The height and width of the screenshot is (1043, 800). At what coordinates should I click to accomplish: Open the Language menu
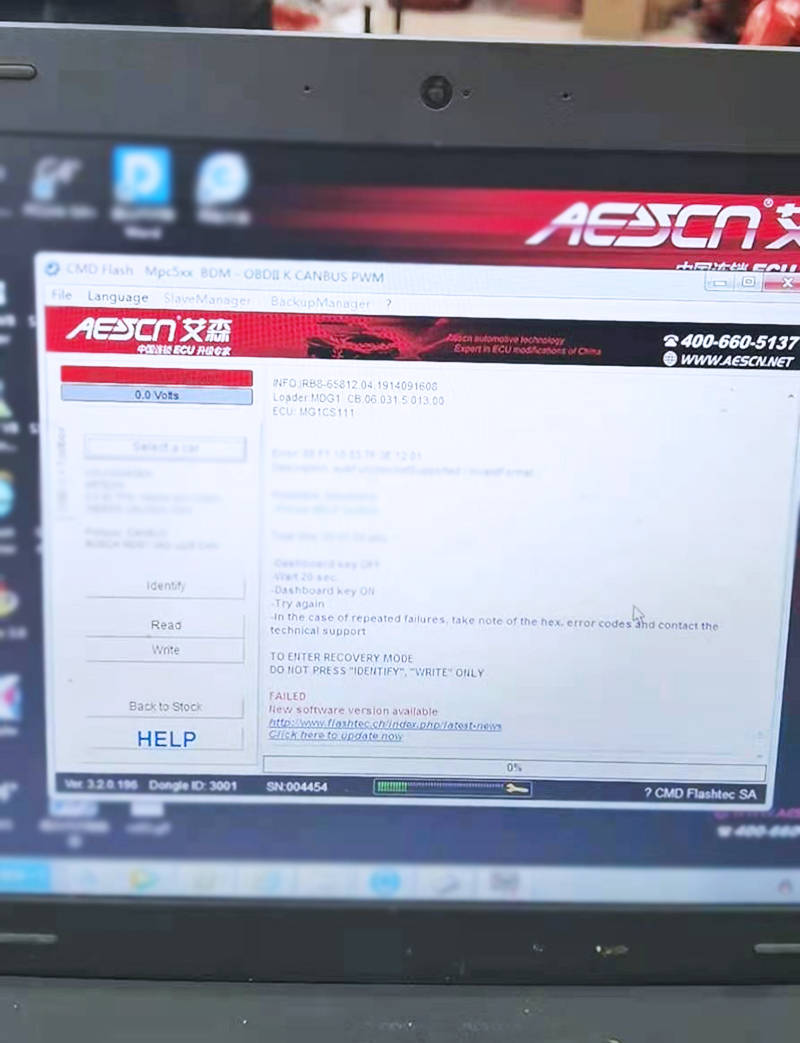click(x=118, y=297)
